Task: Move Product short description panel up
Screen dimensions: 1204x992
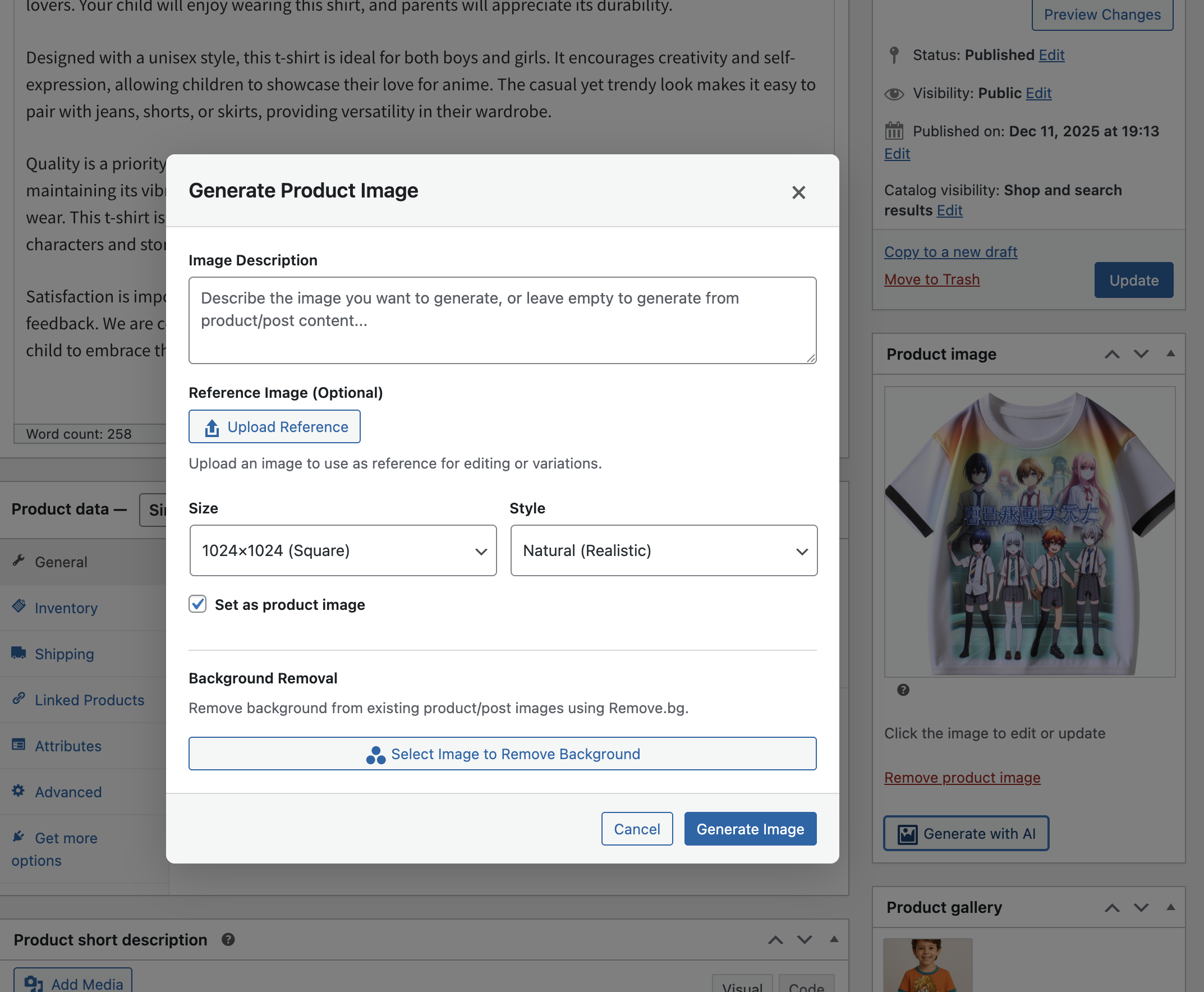Action: pyautogui.click(x=775, y=939)
